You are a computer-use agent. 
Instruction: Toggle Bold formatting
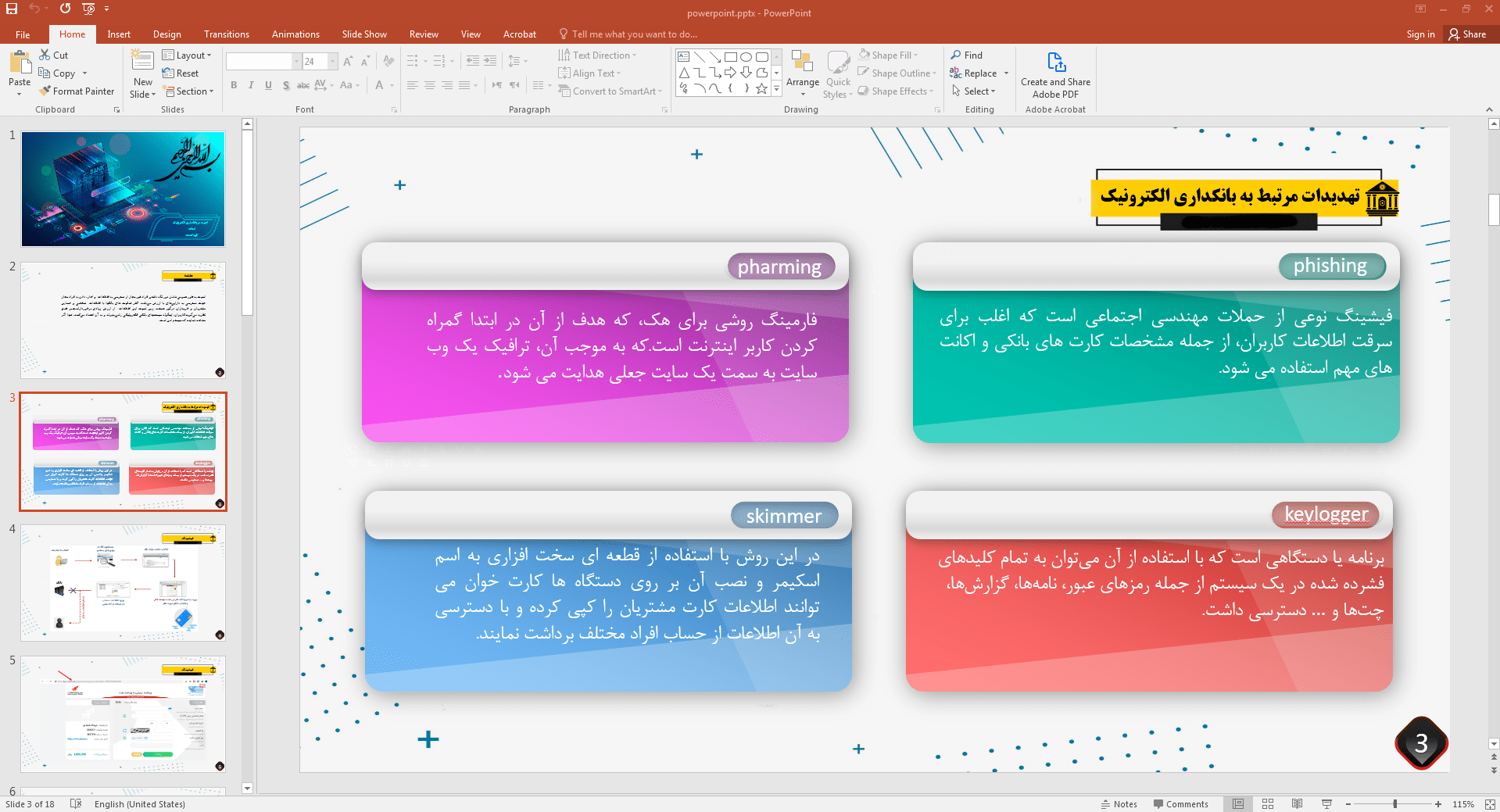pos(234,85)
